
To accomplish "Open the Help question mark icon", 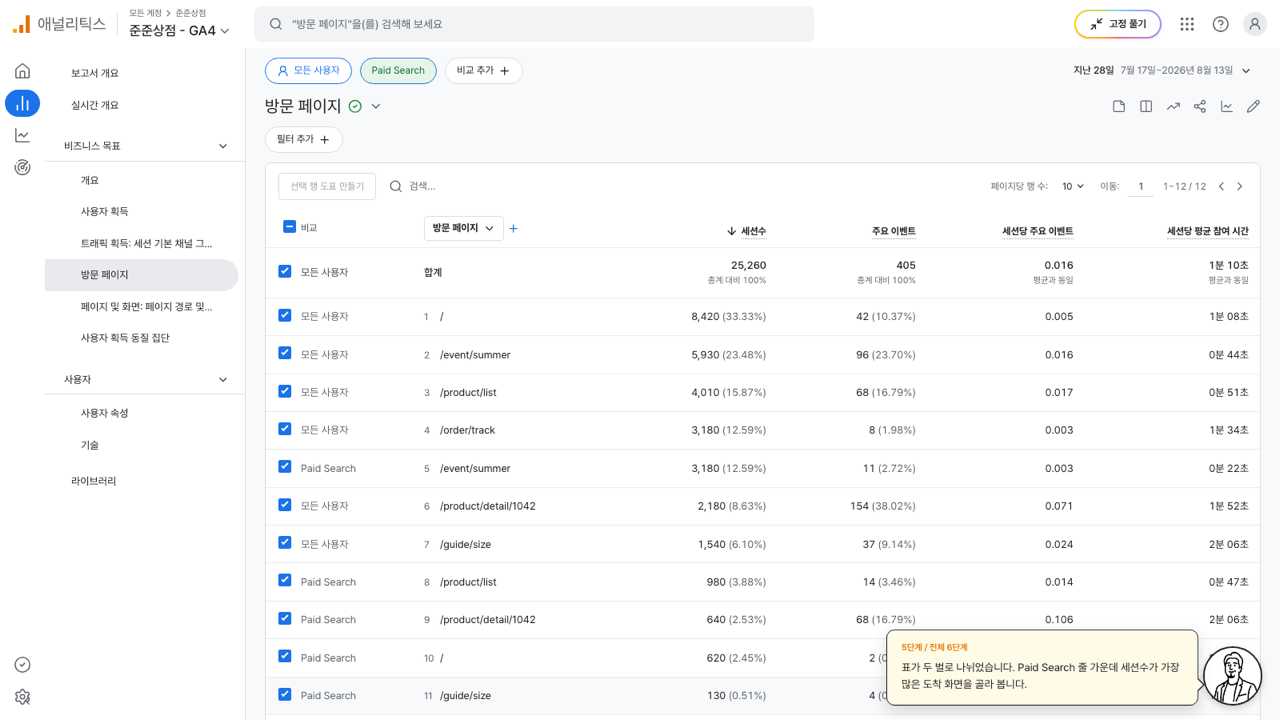I will coord(1220,24).
